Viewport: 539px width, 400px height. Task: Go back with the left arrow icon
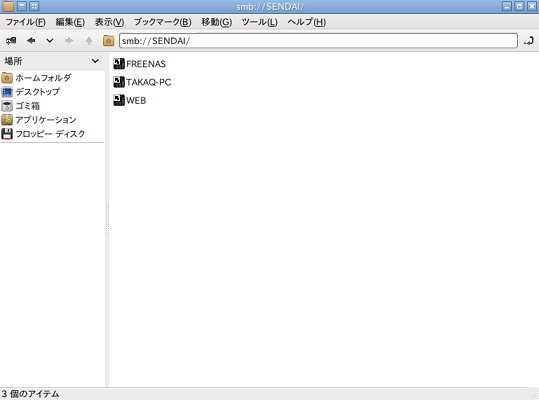point(31,41)
